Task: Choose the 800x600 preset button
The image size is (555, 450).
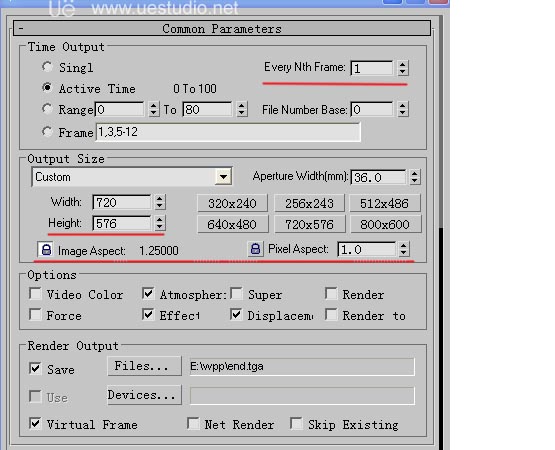Action: (385, 224)
